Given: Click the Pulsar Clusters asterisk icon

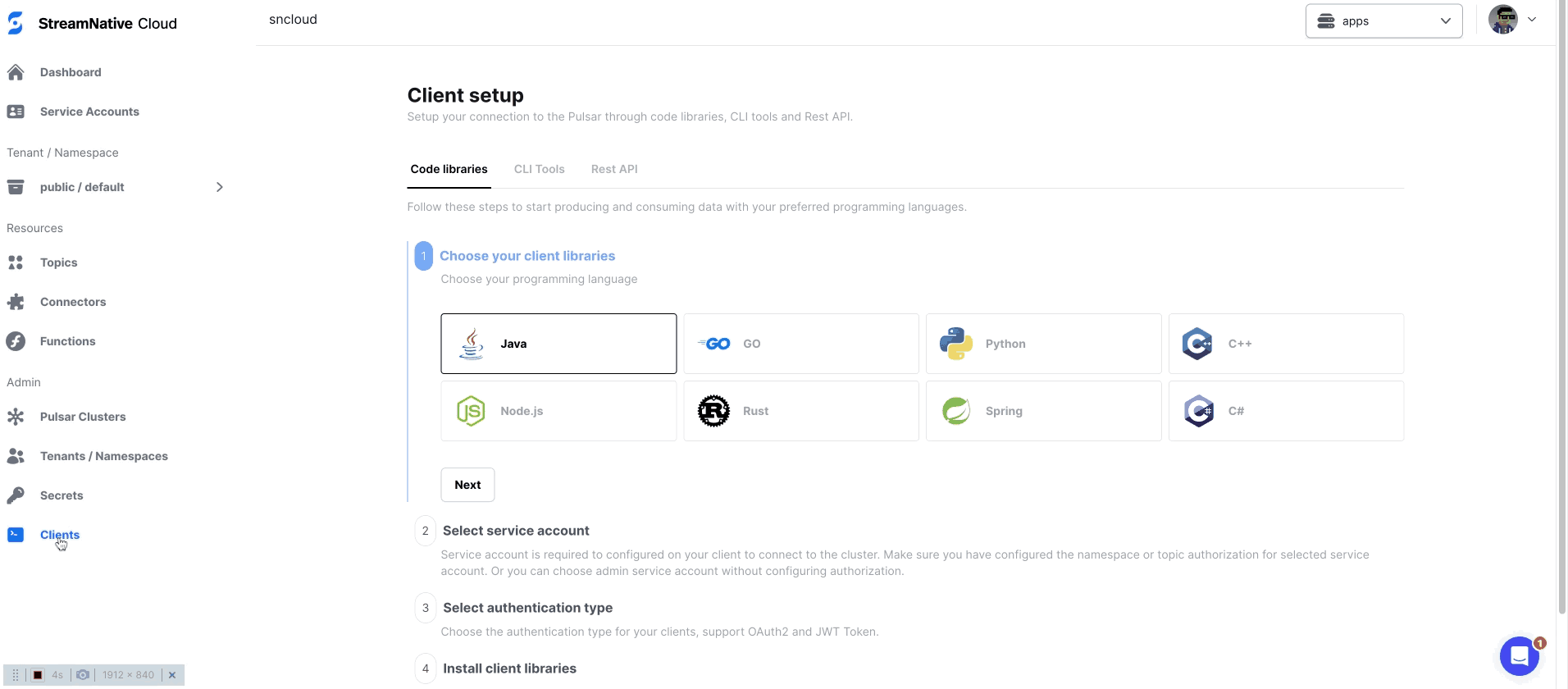Looking at the screenshot, I should tap(16, 417).
